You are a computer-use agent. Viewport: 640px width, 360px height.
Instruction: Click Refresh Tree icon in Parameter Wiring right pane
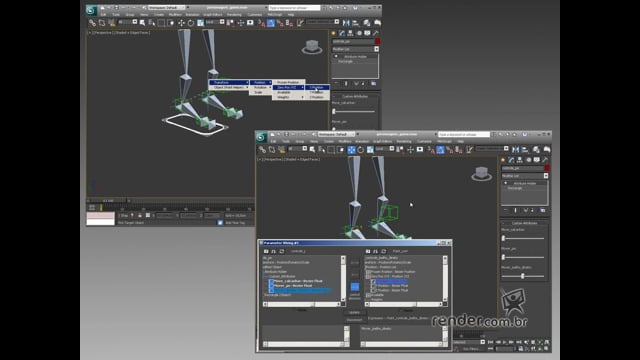(383, 251)
